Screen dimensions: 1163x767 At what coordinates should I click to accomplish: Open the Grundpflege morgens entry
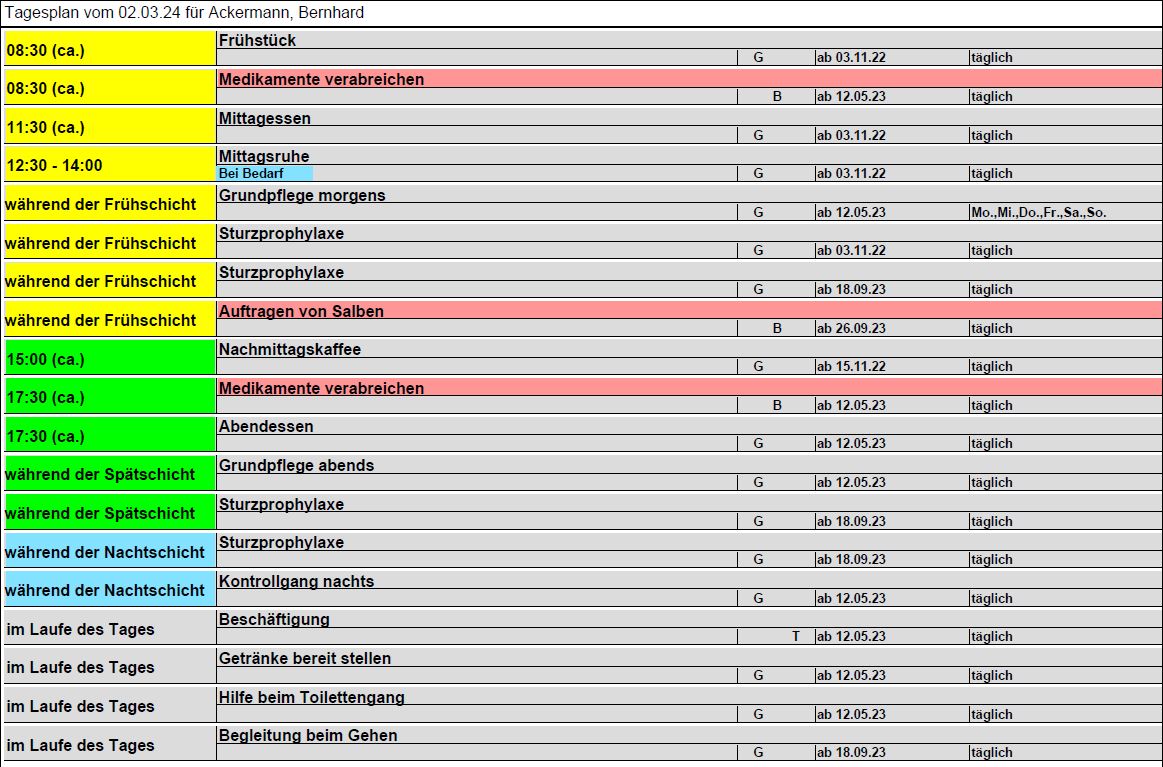(302, 195)
